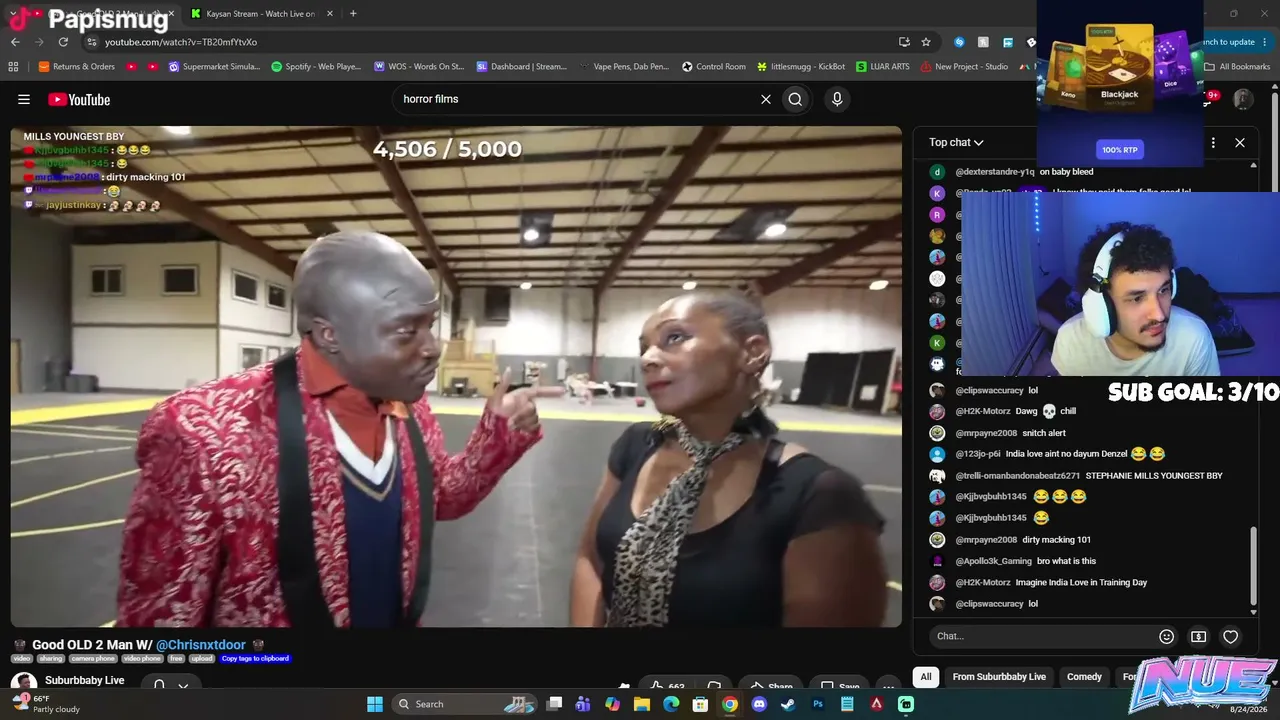The image size is (1280, 720).
Task: Click the address bar URL
Action: pyautogui.click(x=181, y=42)
